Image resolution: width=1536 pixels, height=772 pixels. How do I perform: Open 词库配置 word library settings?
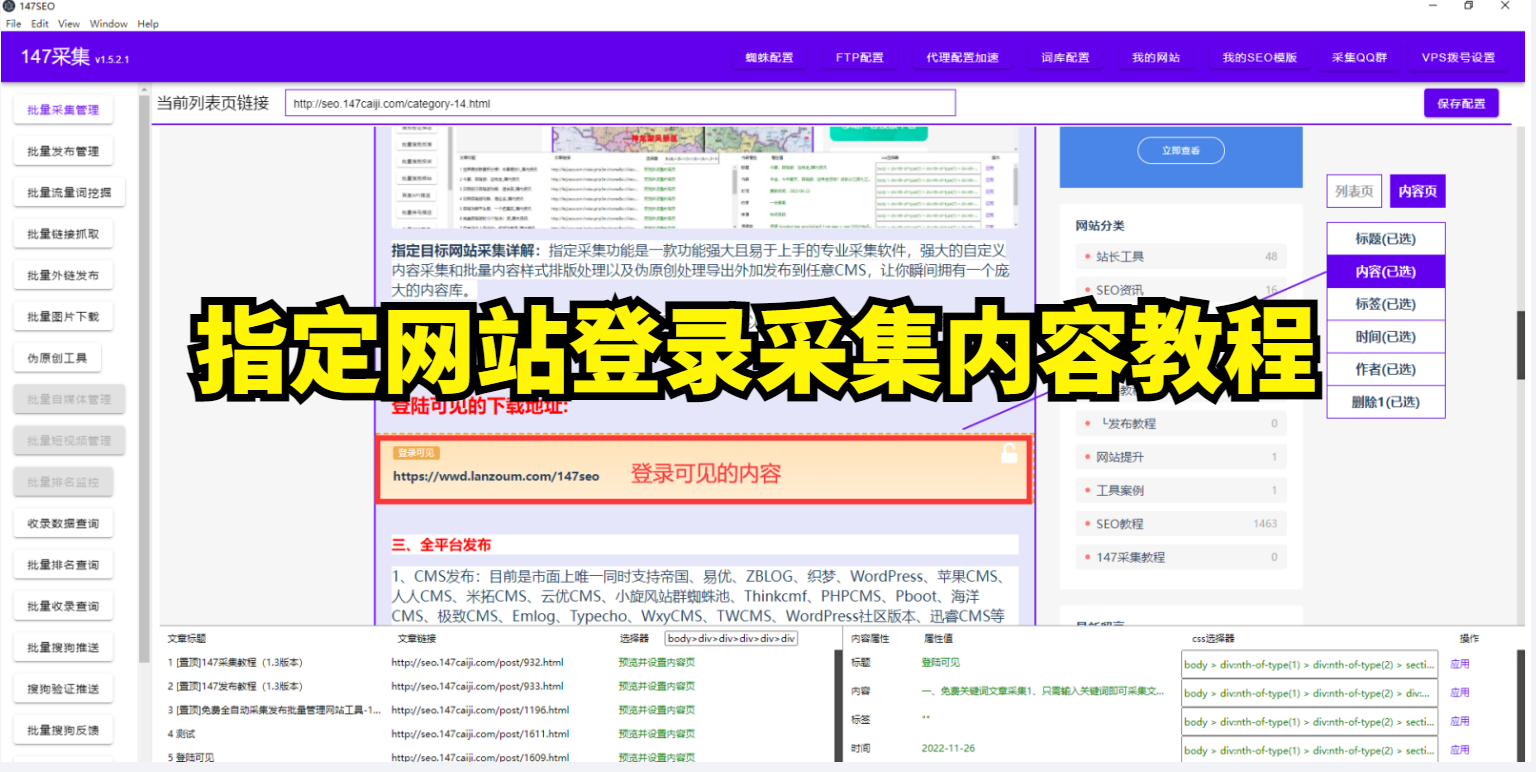(x=1065, y=57)
